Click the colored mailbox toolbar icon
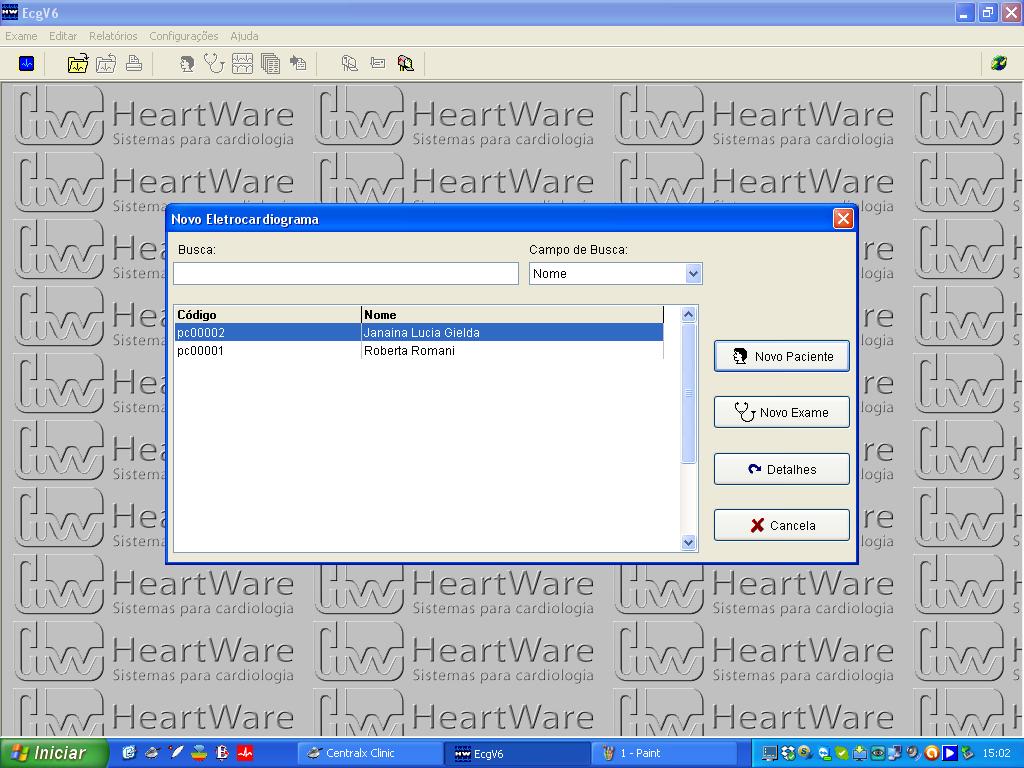Viewport: 1024px width, 768px height. pyautogui.click(x=406, y=63)
